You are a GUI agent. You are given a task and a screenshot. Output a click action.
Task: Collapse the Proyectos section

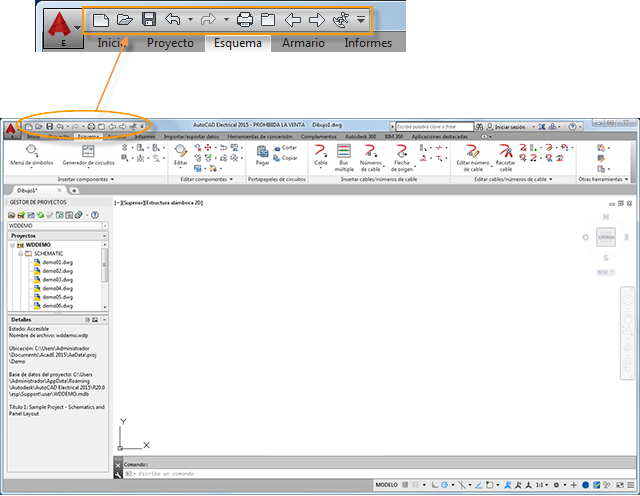point(104,236)
